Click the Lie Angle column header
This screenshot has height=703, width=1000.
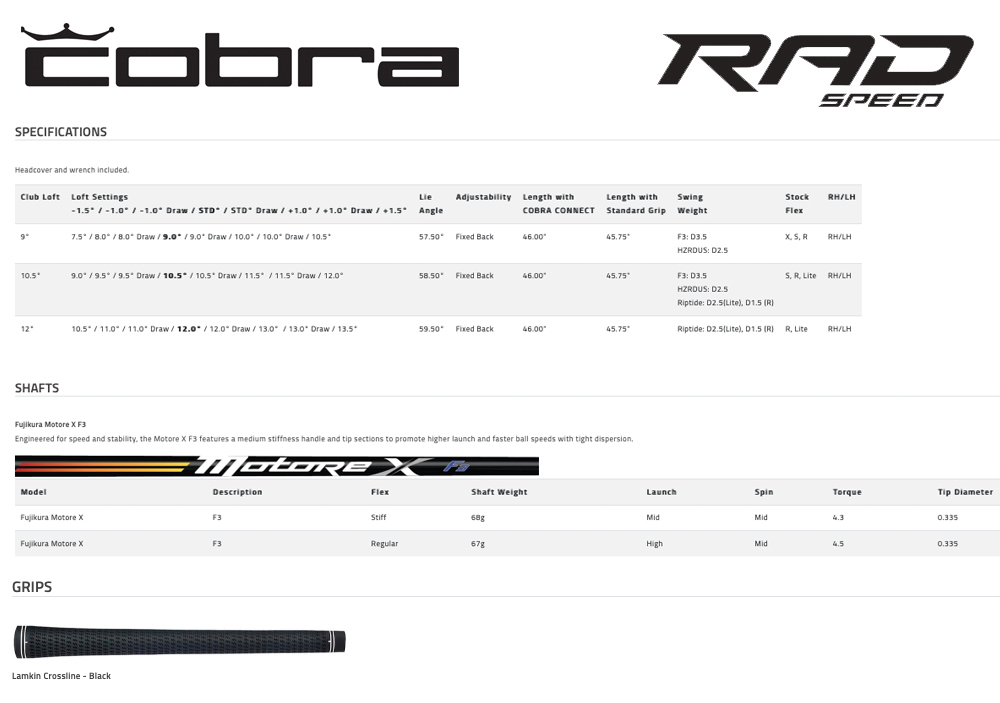431,204
